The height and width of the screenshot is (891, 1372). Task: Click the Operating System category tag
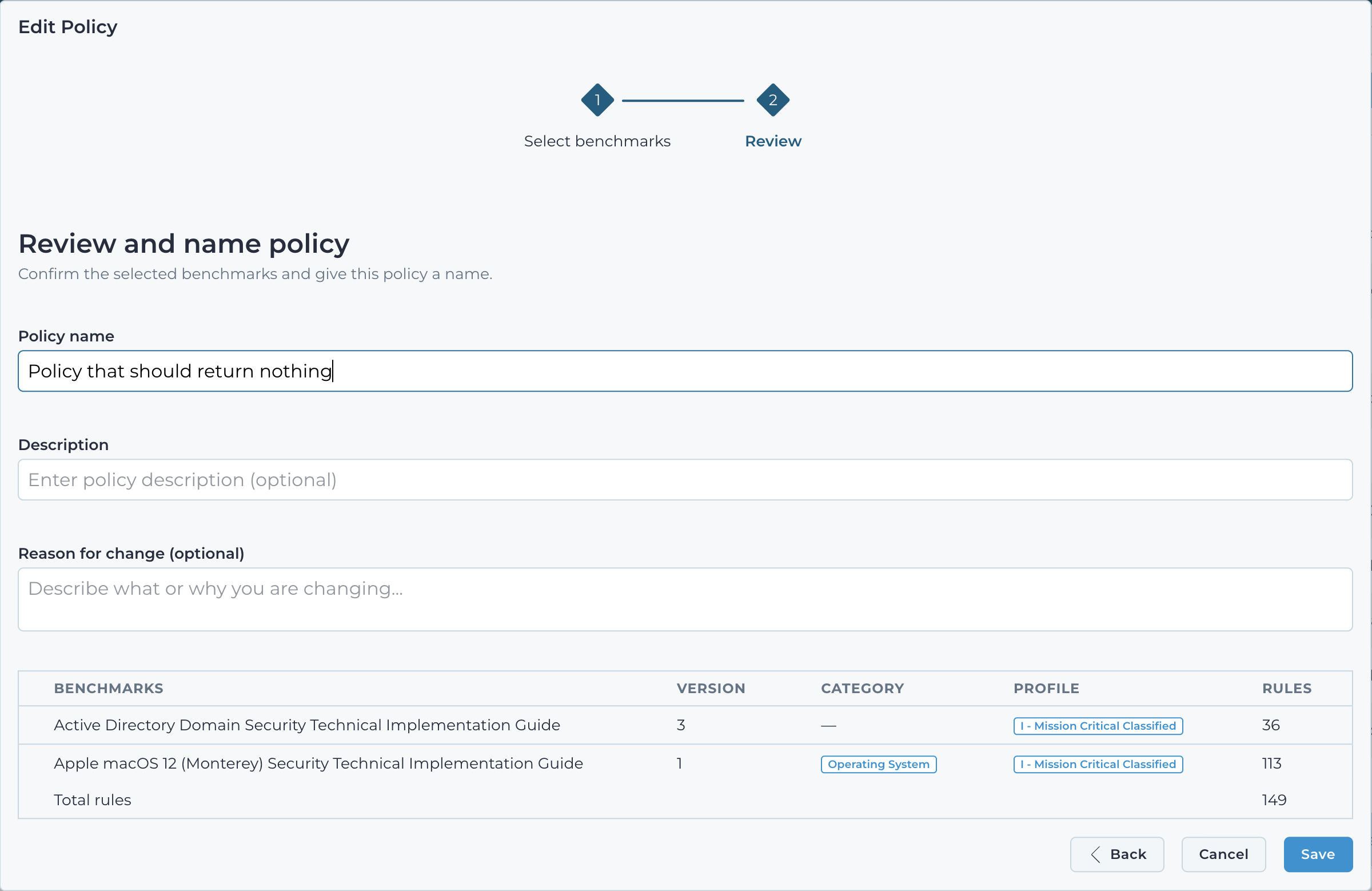pyautogui.click(x=879, y=763)
